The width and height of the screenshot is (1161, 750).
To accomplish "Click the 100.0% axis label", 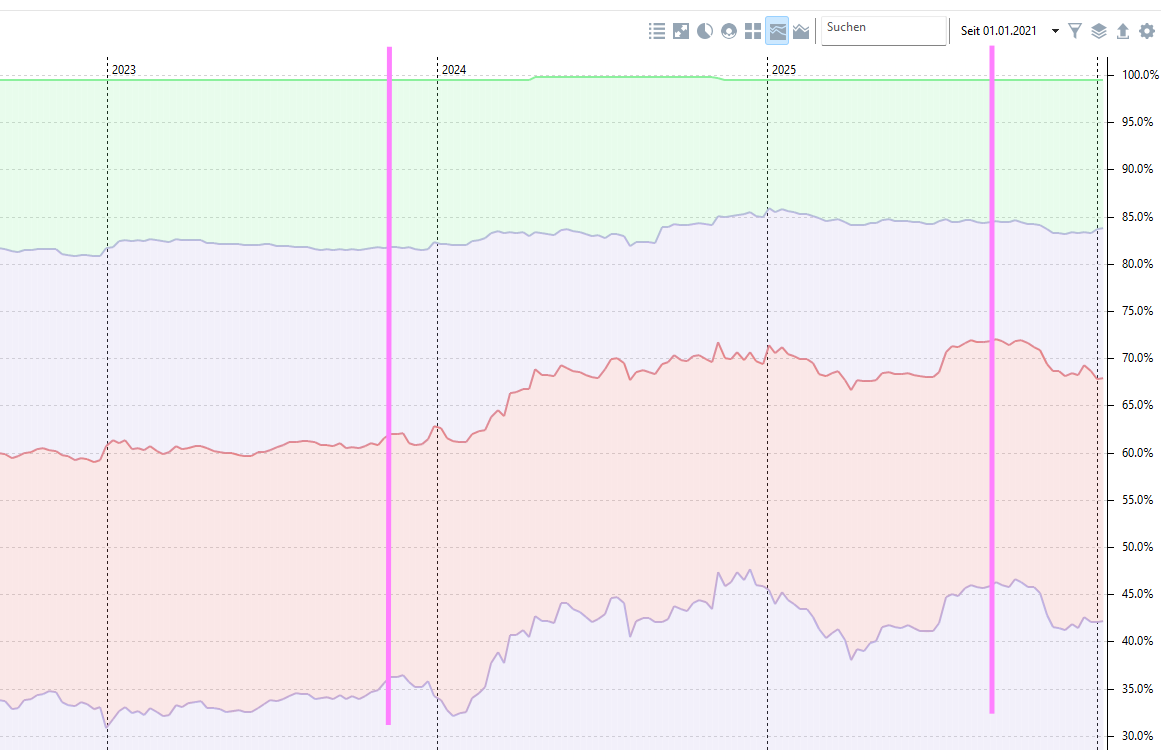I will point(1138,75).
